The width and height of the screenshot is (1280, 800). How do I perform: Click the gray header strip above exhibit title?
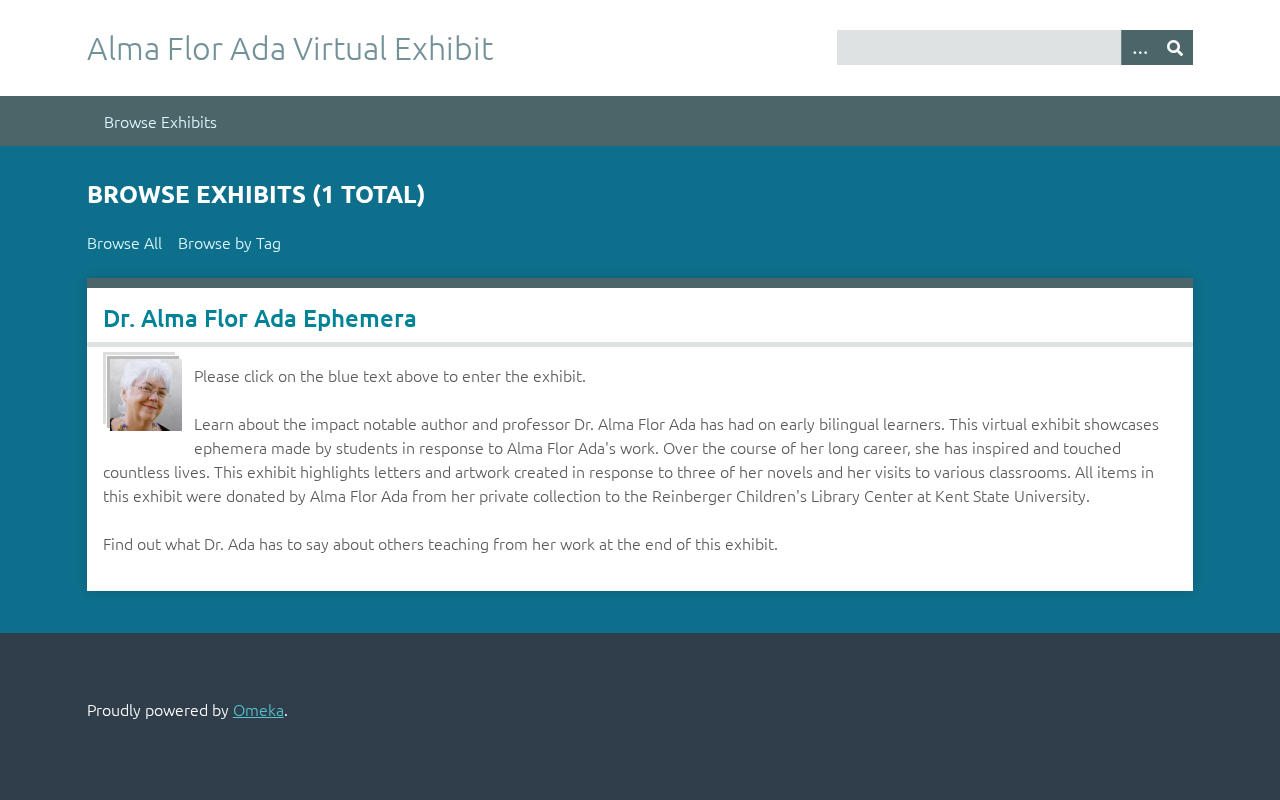coord(640,283)
